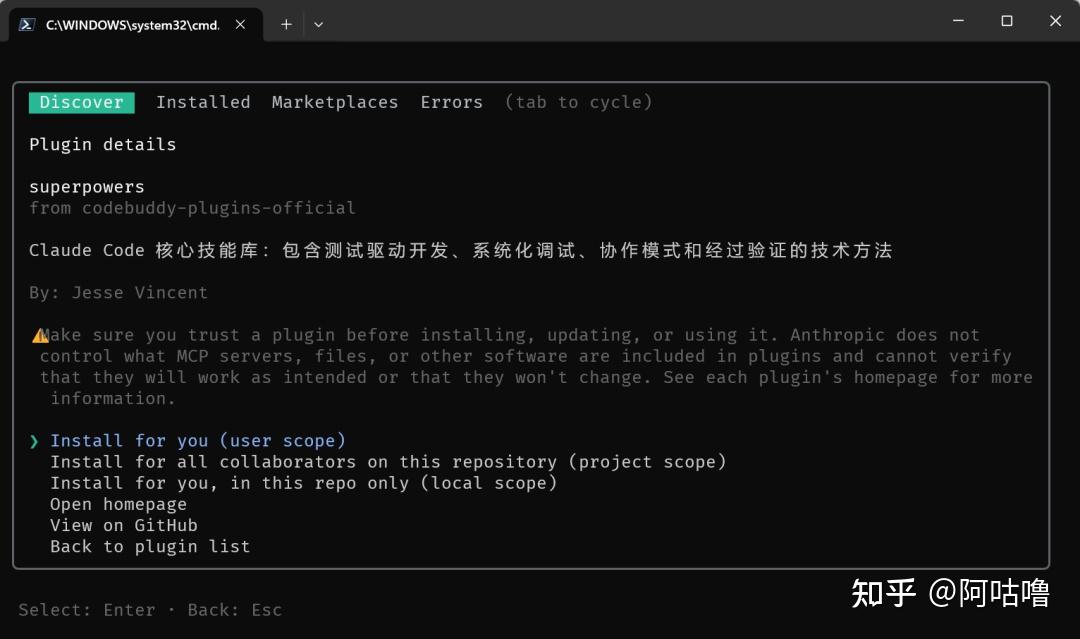
Task: Open a new terminal tab with plus
Action: pyautogui.click(x=286, y=24)
